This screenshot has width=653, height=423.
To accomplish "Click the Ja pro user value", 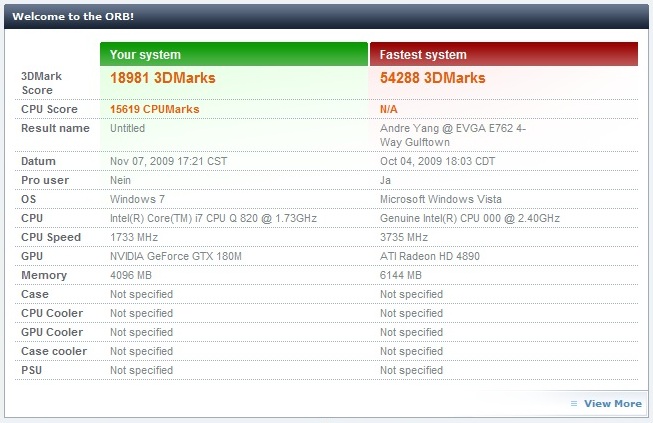I will (385, 180).
